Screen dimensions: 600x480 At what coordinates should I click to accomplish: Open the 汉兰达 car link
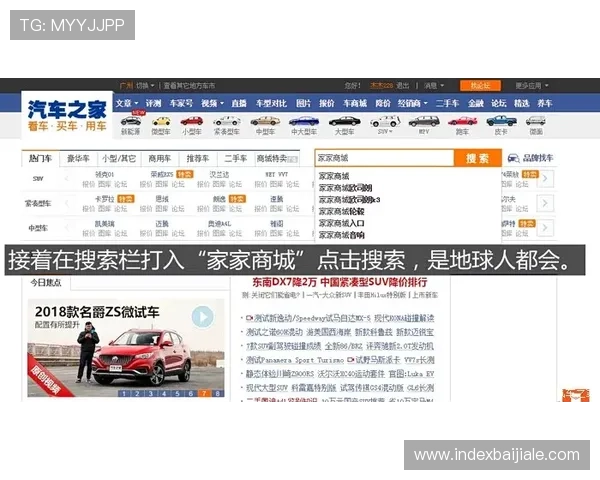(x=219, y=175)
